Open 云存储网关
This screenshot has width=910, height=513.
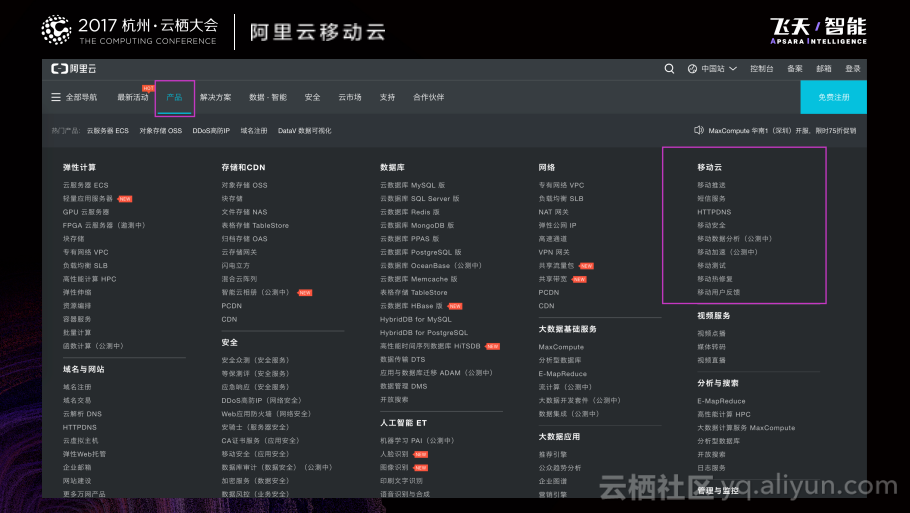point(239,252)
